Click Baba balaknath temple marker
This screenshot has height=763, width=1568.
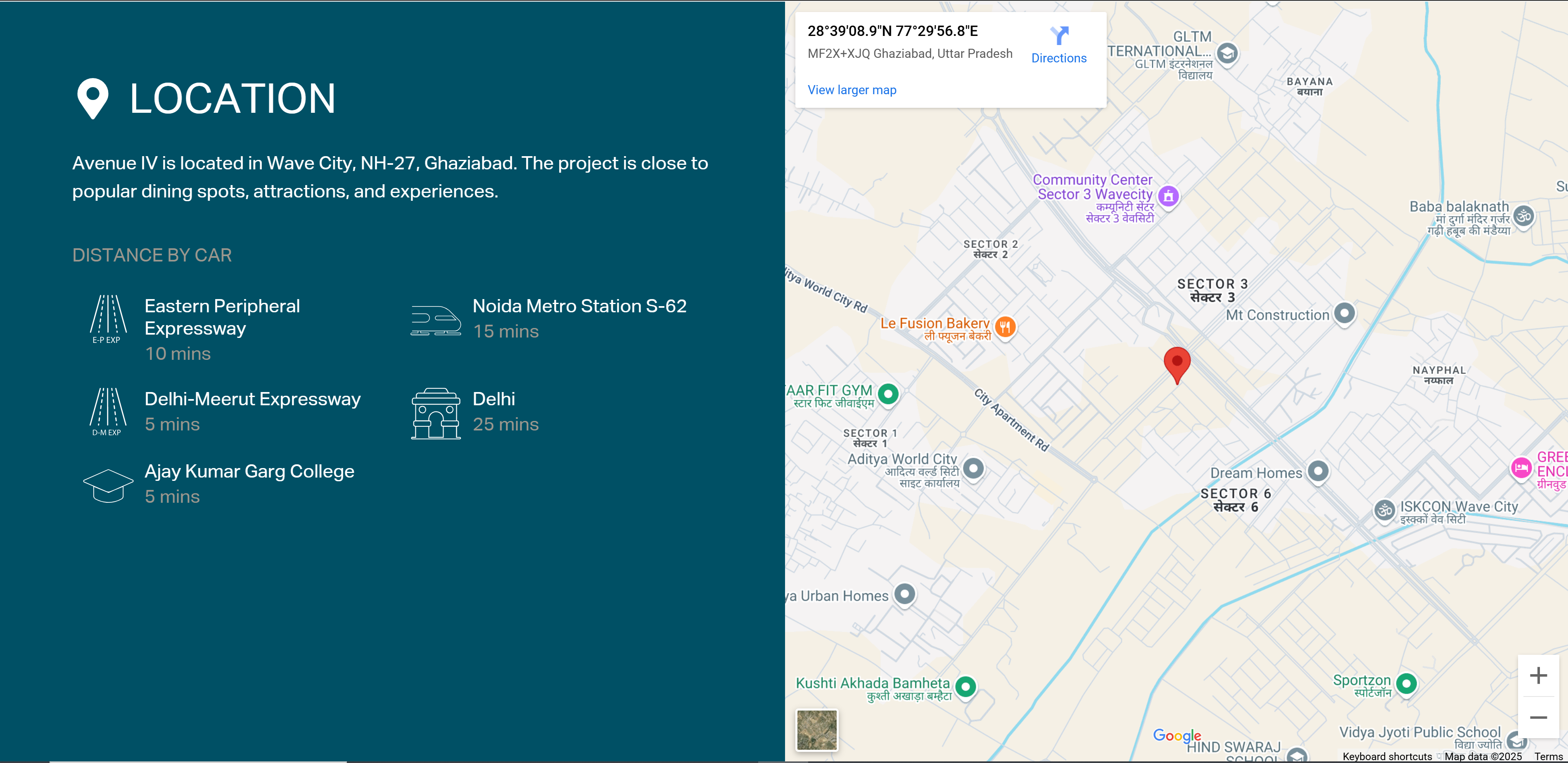click(x=1523, y=216)
